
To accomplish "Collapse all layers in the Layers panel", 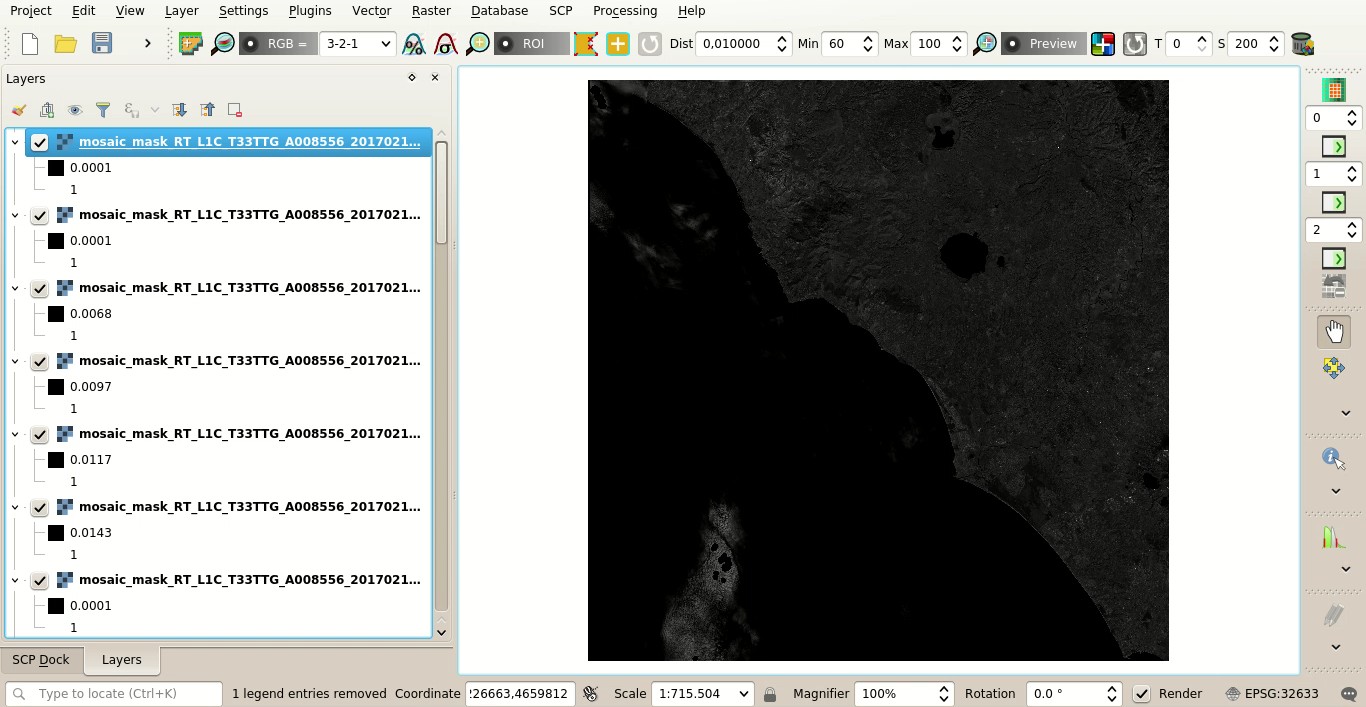I will [x=207, y=110].
